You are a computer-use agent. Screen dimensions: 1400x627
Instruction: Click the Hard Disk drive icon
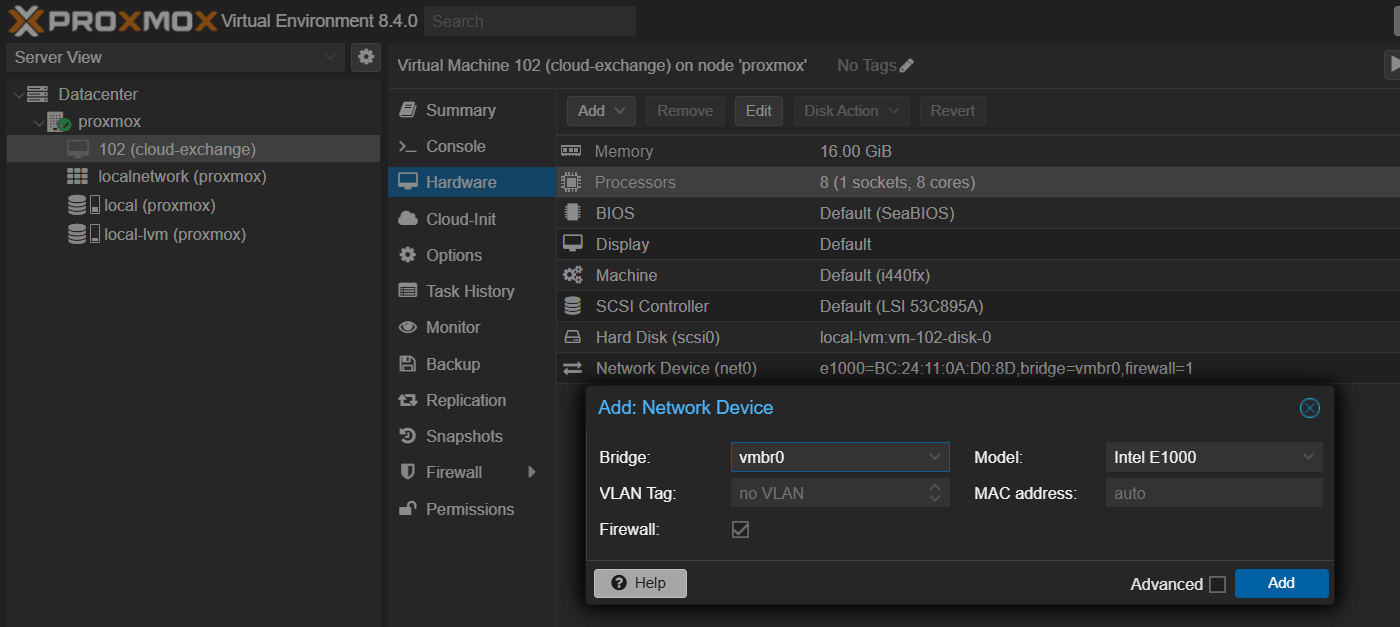[x=572, y=337]
